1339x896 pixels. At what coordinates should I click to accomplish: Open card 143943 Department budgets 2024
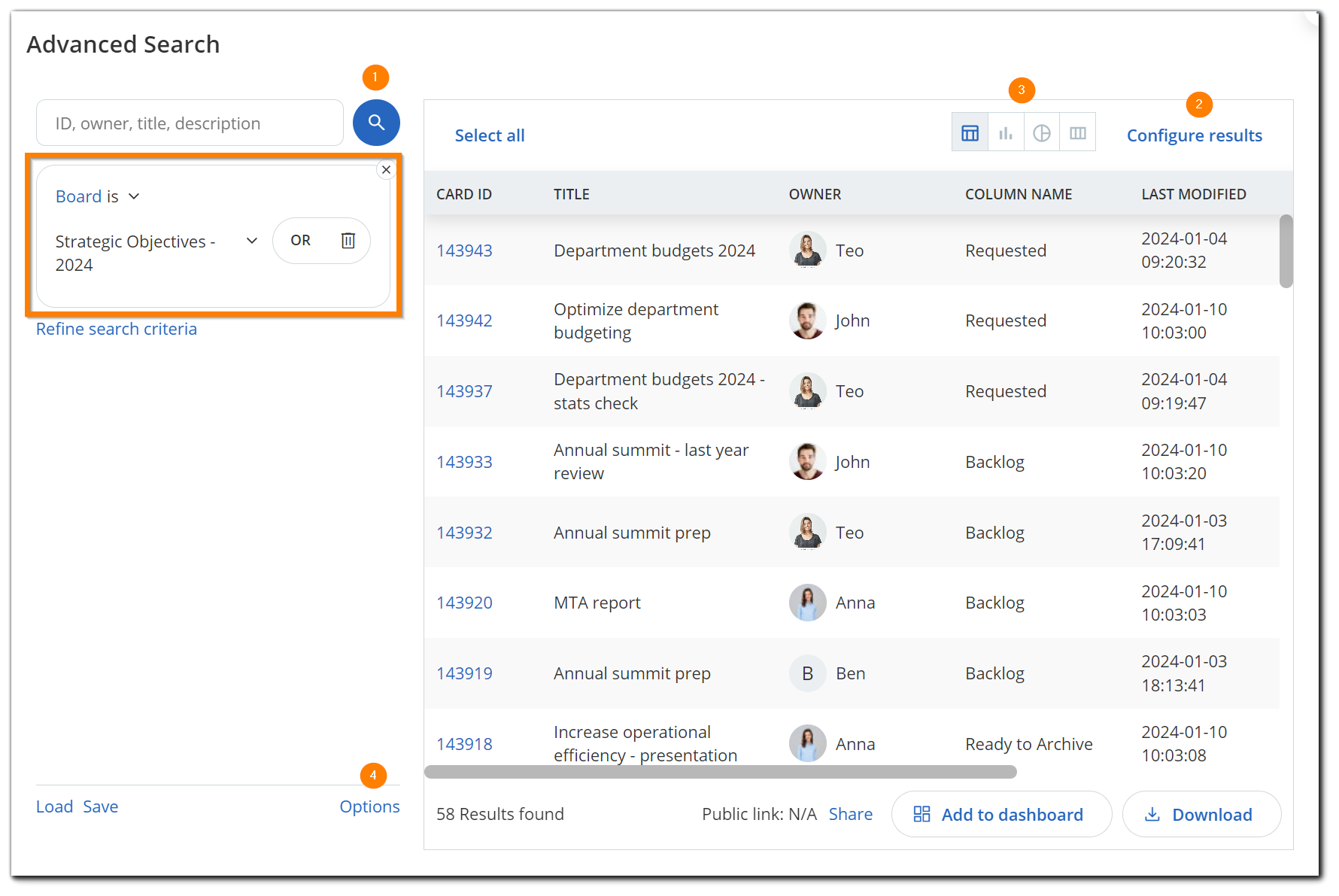pos(464,250)
